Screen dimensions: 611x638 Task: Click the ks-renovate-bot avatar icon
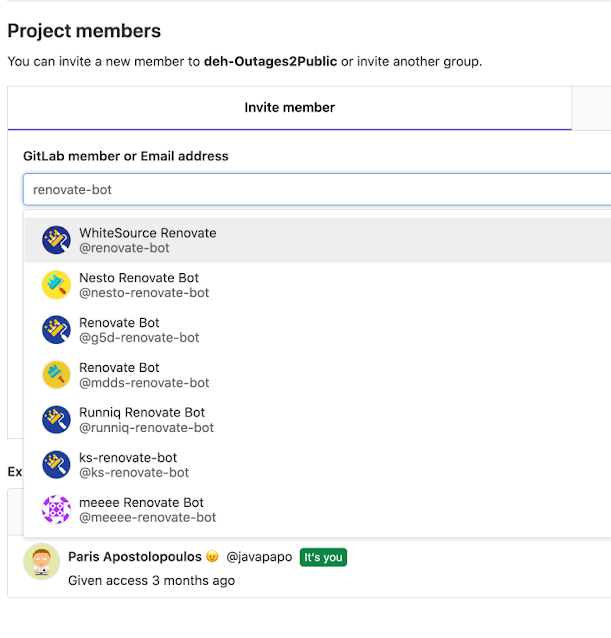tap(57, 465)
